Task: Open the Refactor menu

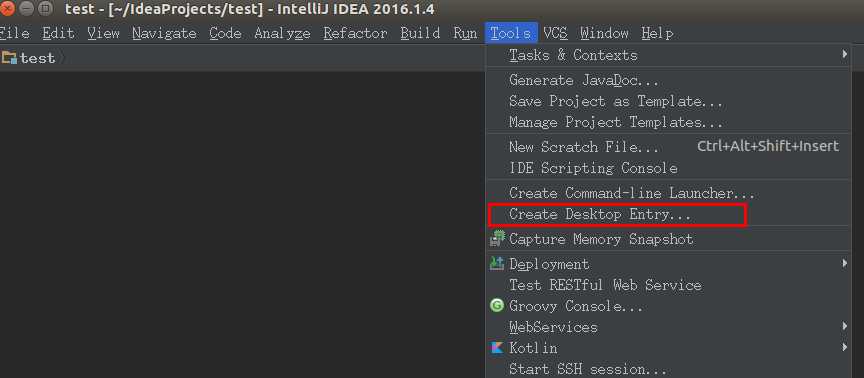Action: 355,33
